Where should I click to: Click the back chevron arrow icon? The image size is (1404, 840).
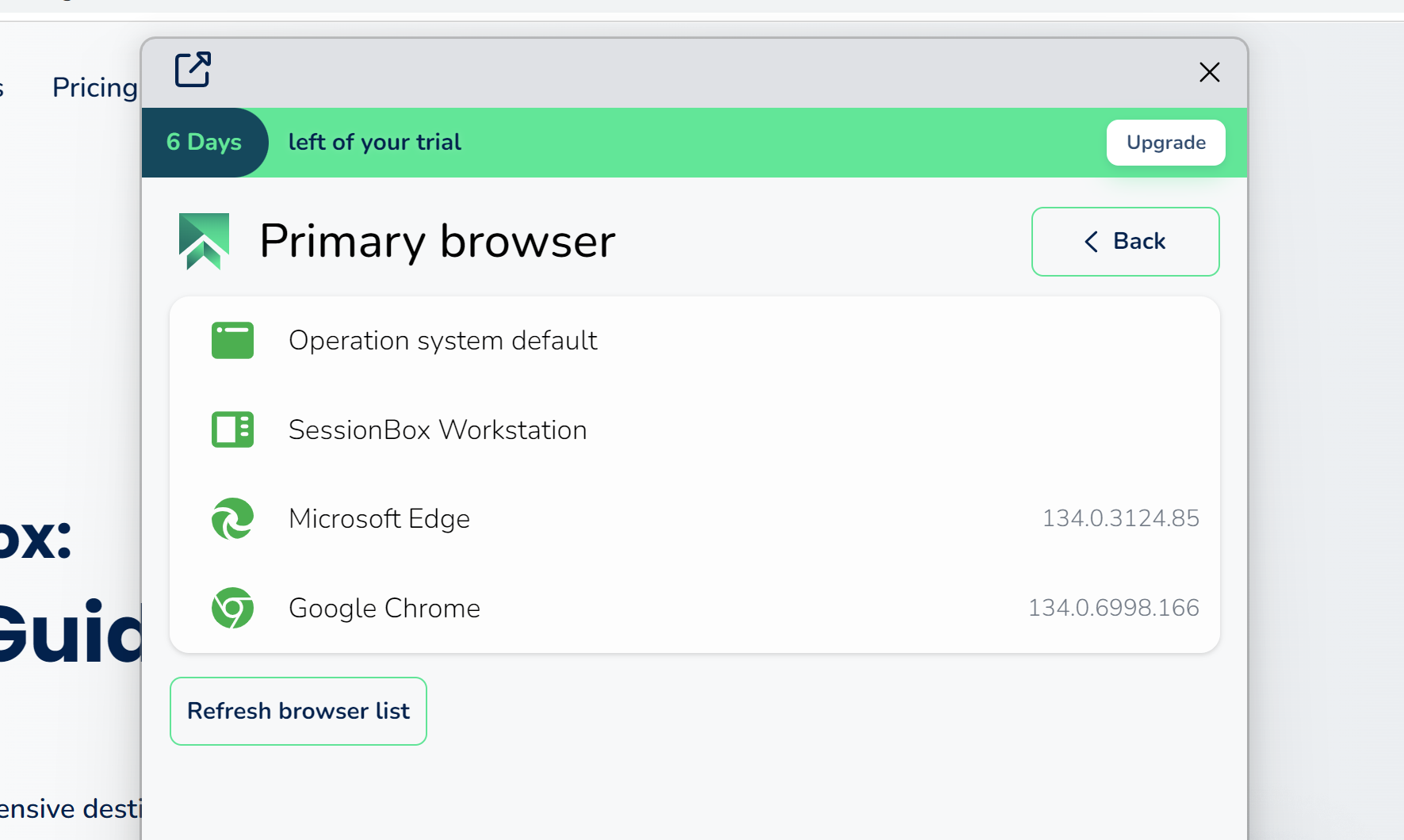pyautogui.click(x=1092, y=242)
